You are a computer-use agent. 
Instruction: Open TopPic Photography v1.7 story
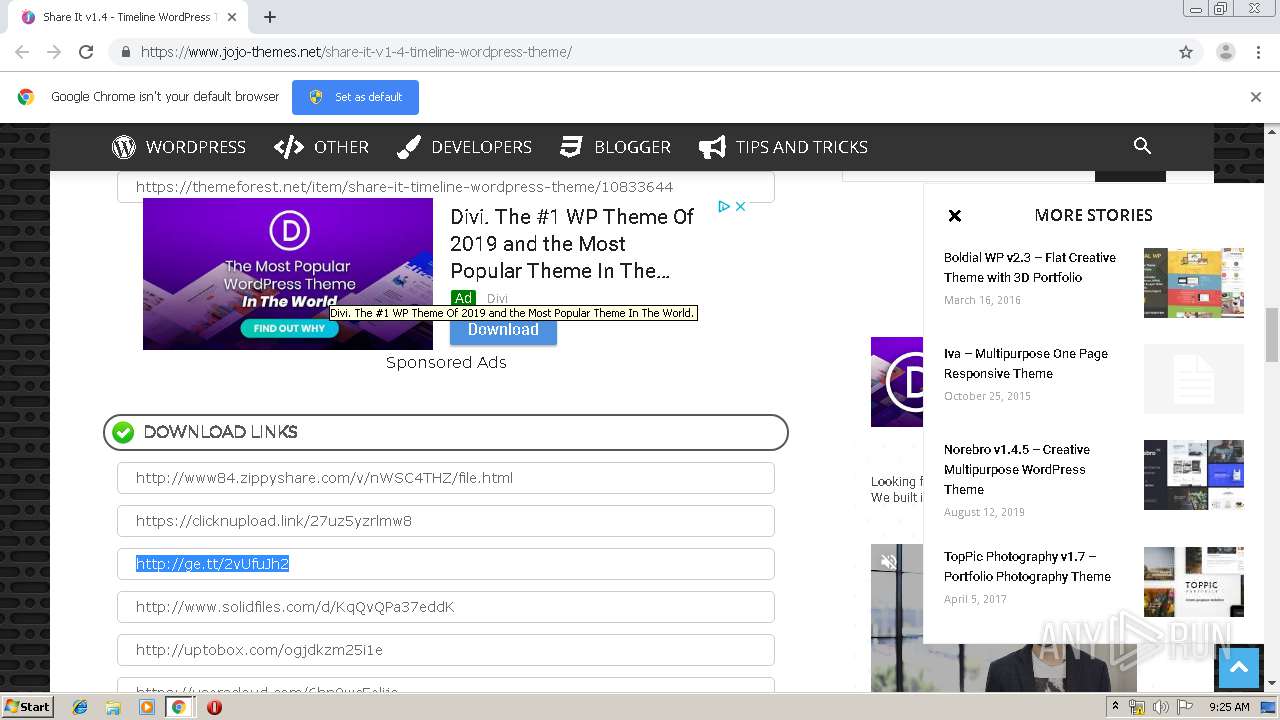(x=1027, y=566)
